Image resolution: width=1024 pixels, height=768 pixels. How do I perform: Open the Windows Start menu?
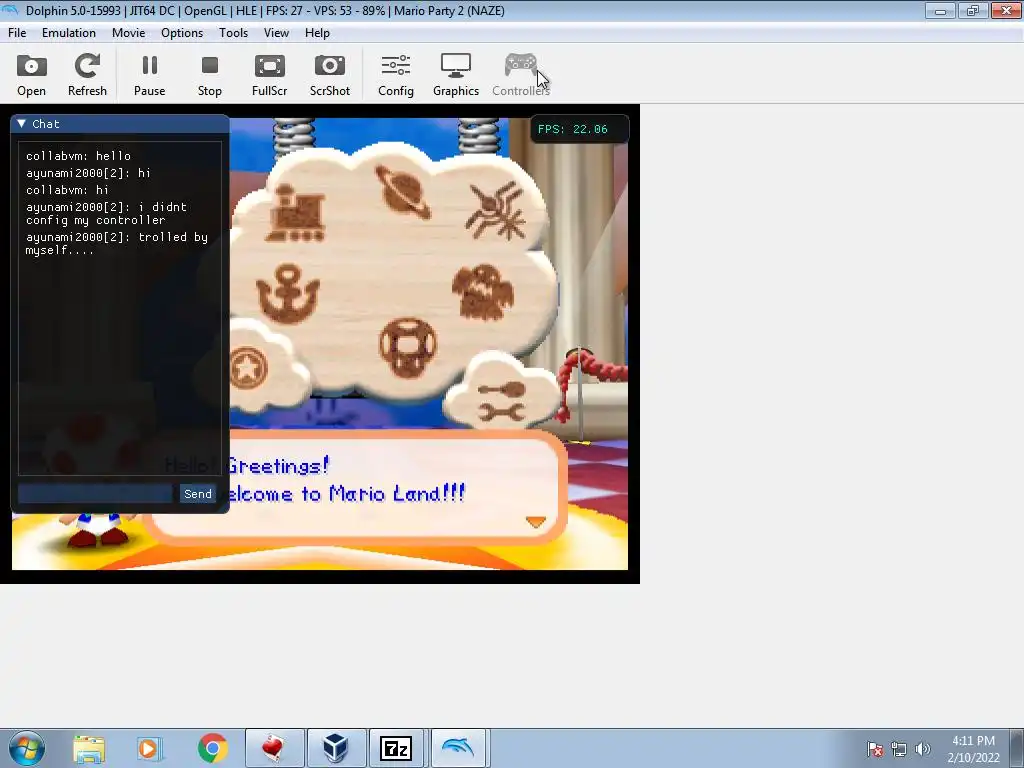click(26, 748)
